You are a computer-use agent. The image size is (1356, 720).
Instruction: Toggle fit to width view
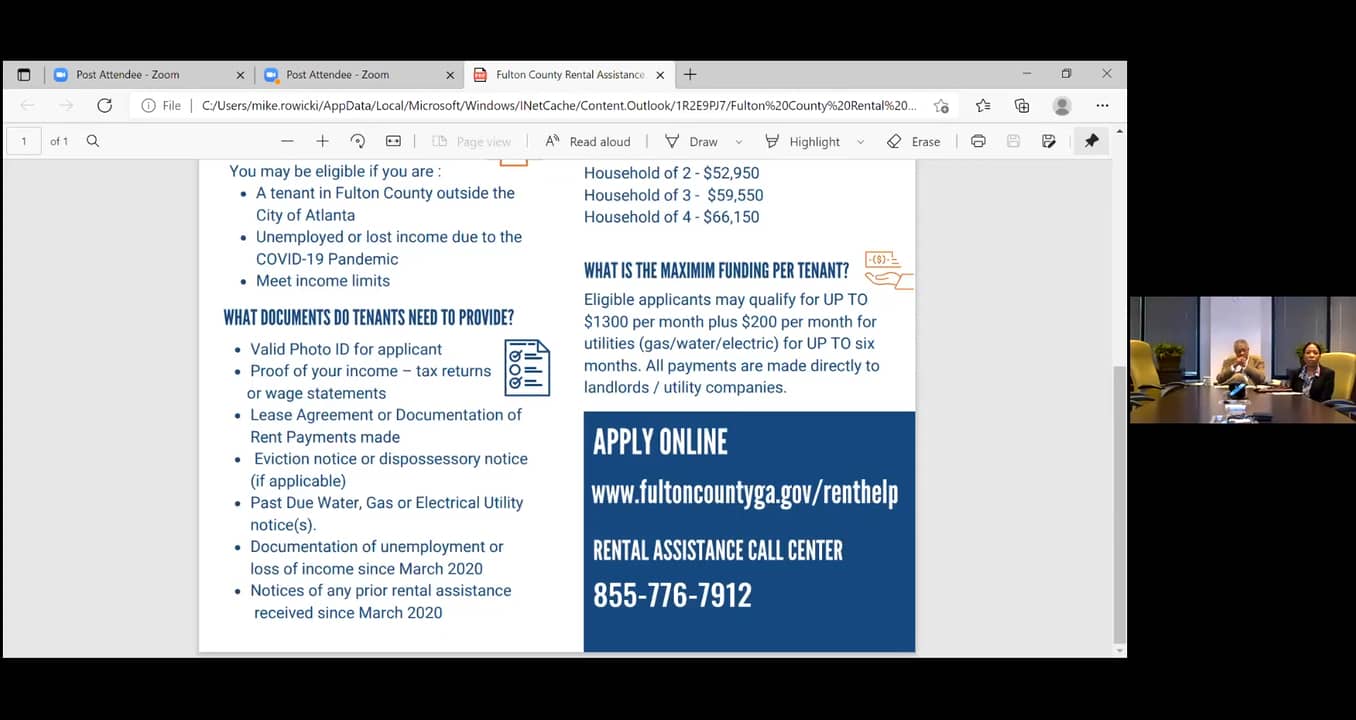pos(394,141)
